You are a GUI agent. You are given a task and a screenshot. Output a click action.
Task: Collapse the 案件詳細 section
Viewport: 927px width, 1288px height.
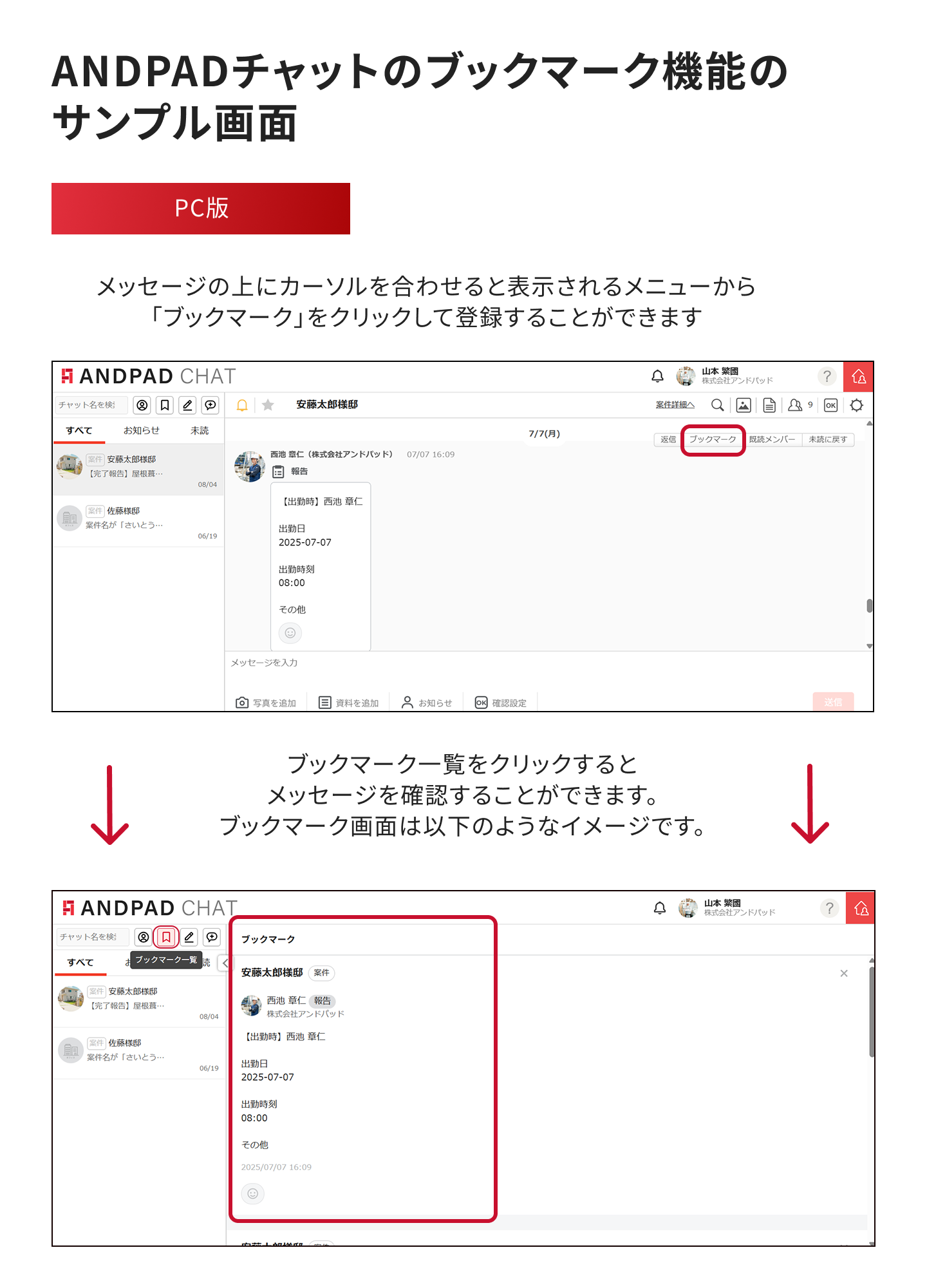(x=675, y=405)
